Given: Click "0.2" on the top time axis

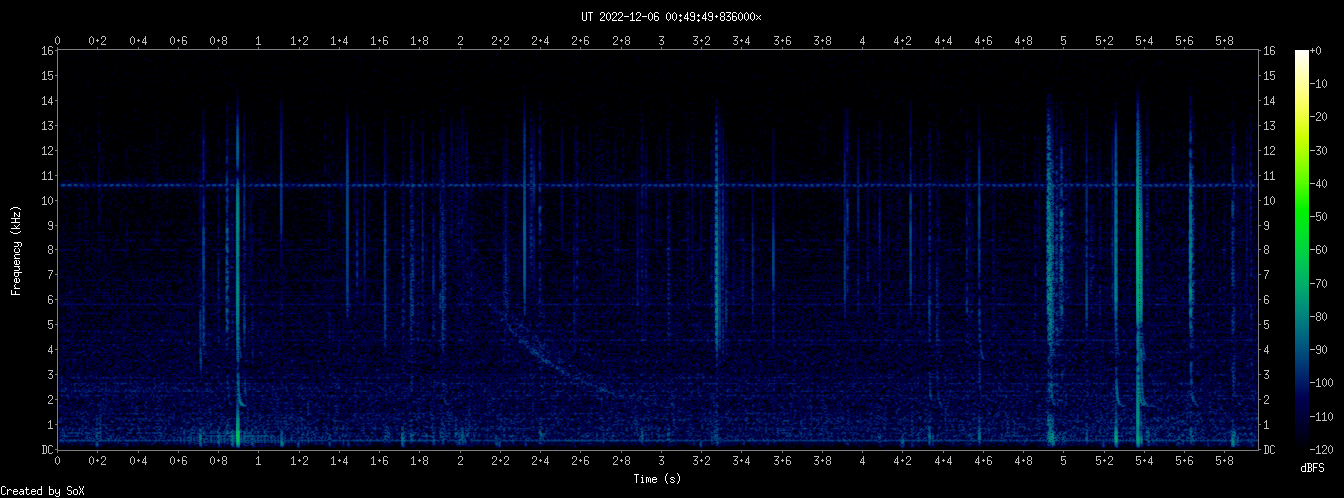Looking at the screenshot, I should pos(98,41).
